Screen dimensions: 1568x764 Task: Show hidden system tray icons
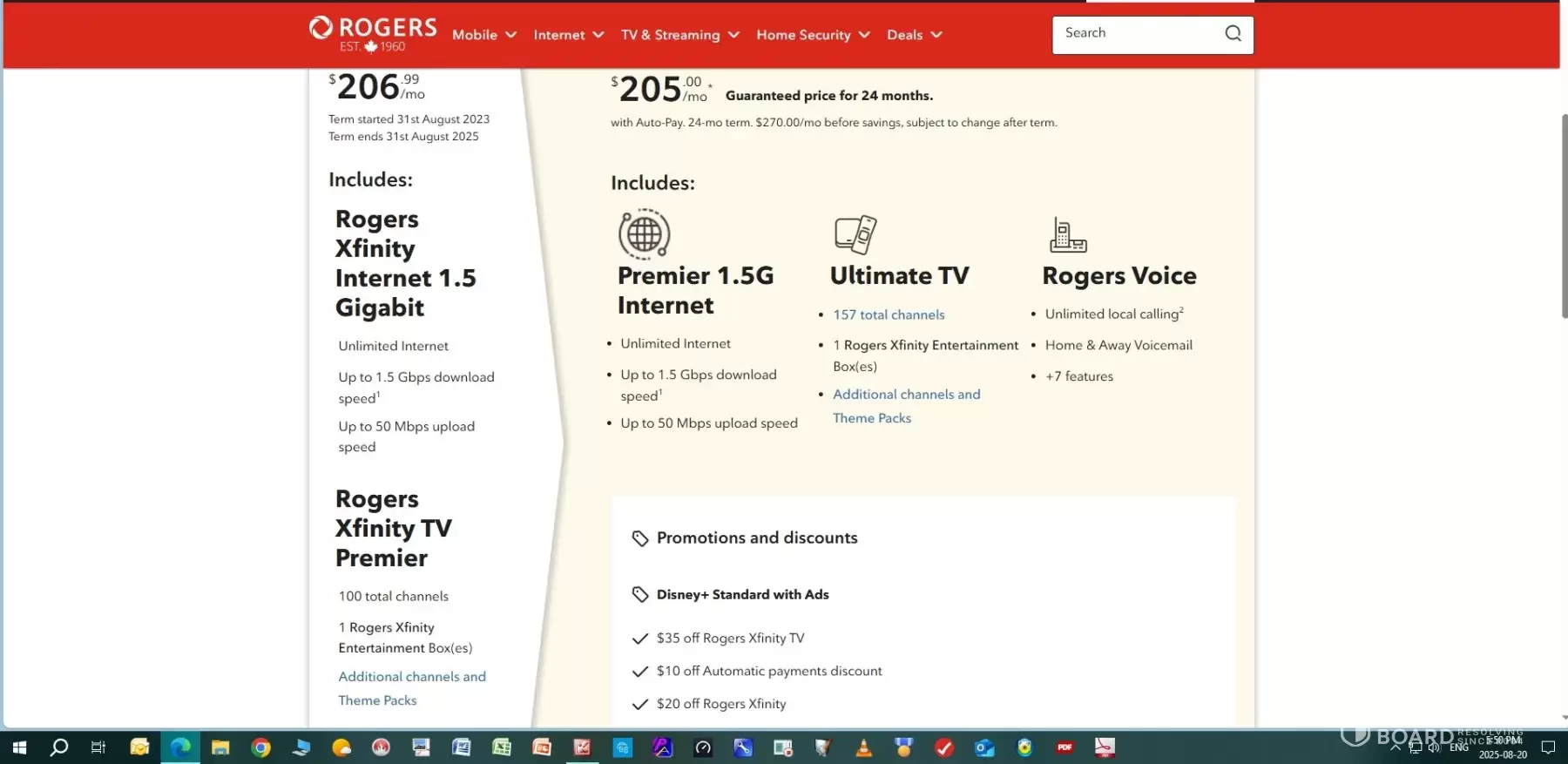tap(1396, 747)
